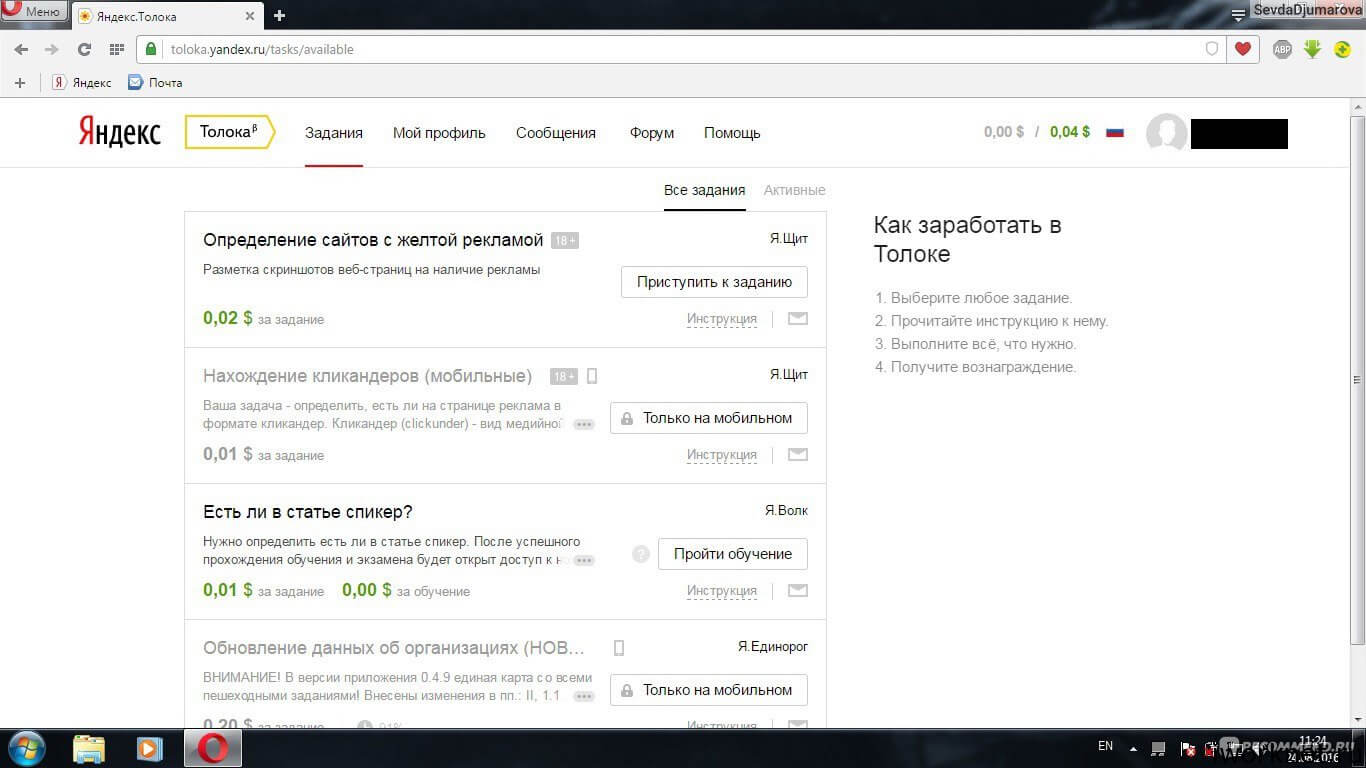The image size is (1366, 768).
Task: Click Только на мобильном for Обновление данных
Action: click(709, 690)
